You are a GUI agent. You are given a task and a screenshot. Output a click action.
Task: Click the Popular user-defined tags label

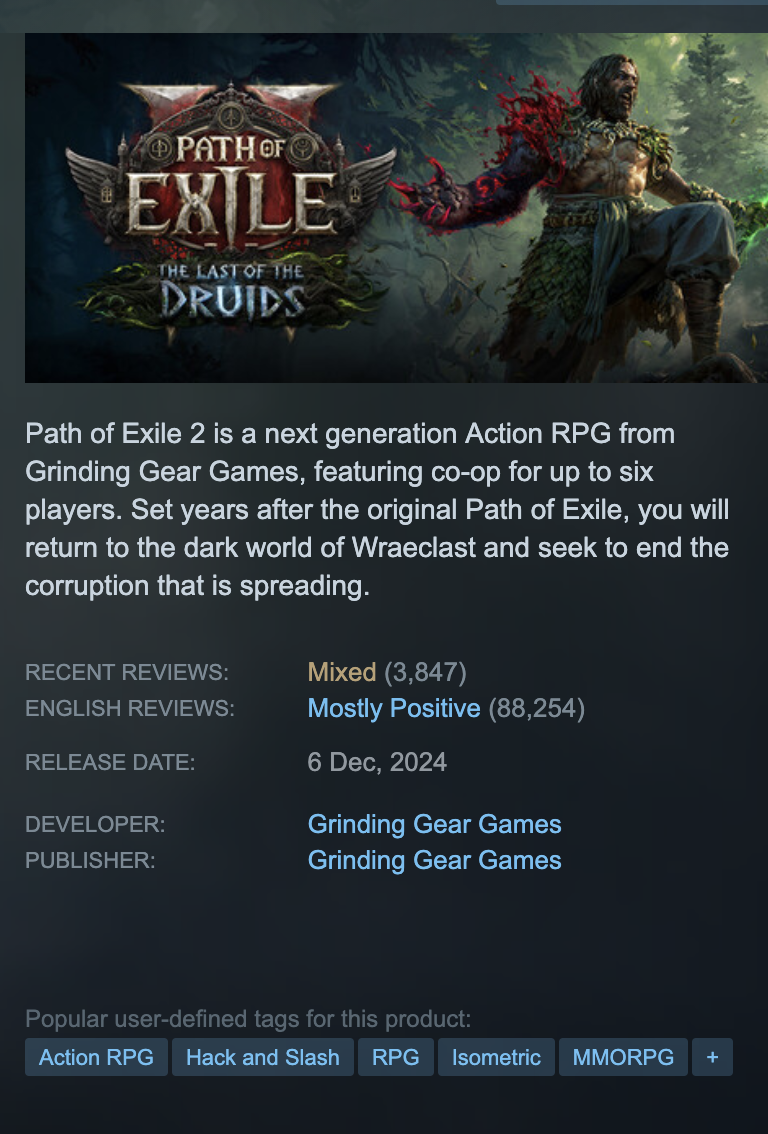[248, 1019]
